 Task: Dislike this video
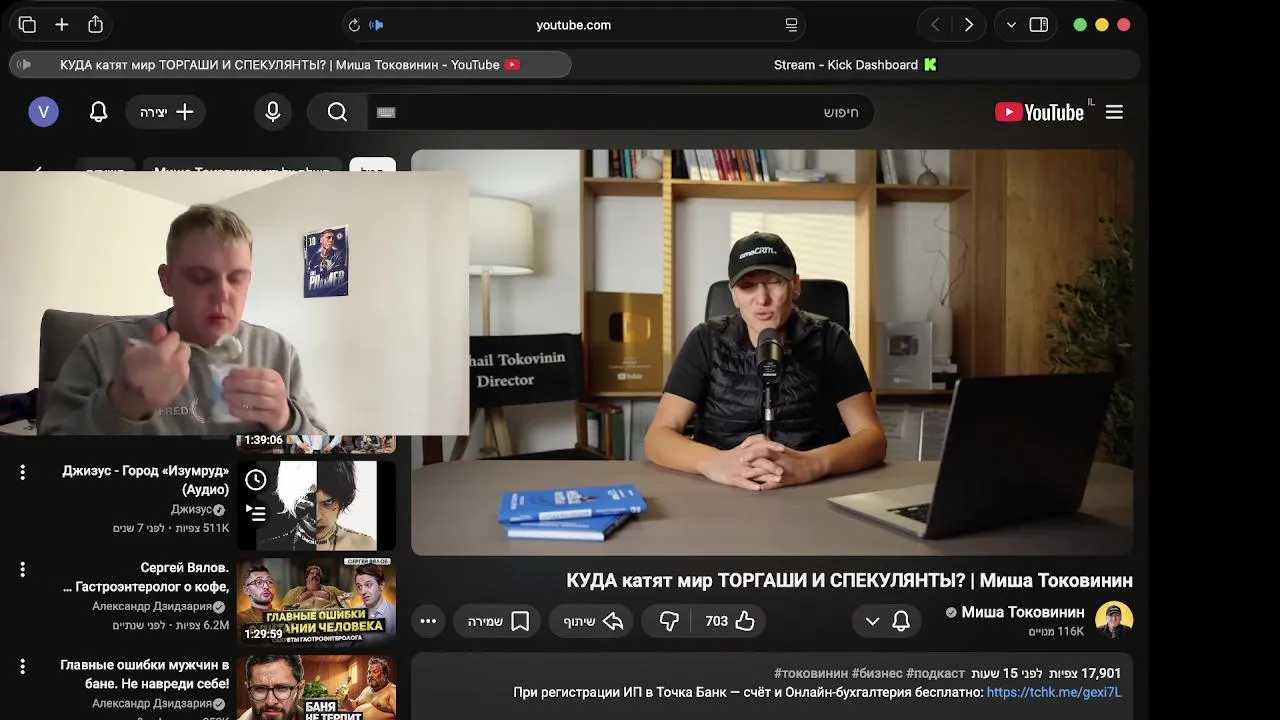(669, 621)
